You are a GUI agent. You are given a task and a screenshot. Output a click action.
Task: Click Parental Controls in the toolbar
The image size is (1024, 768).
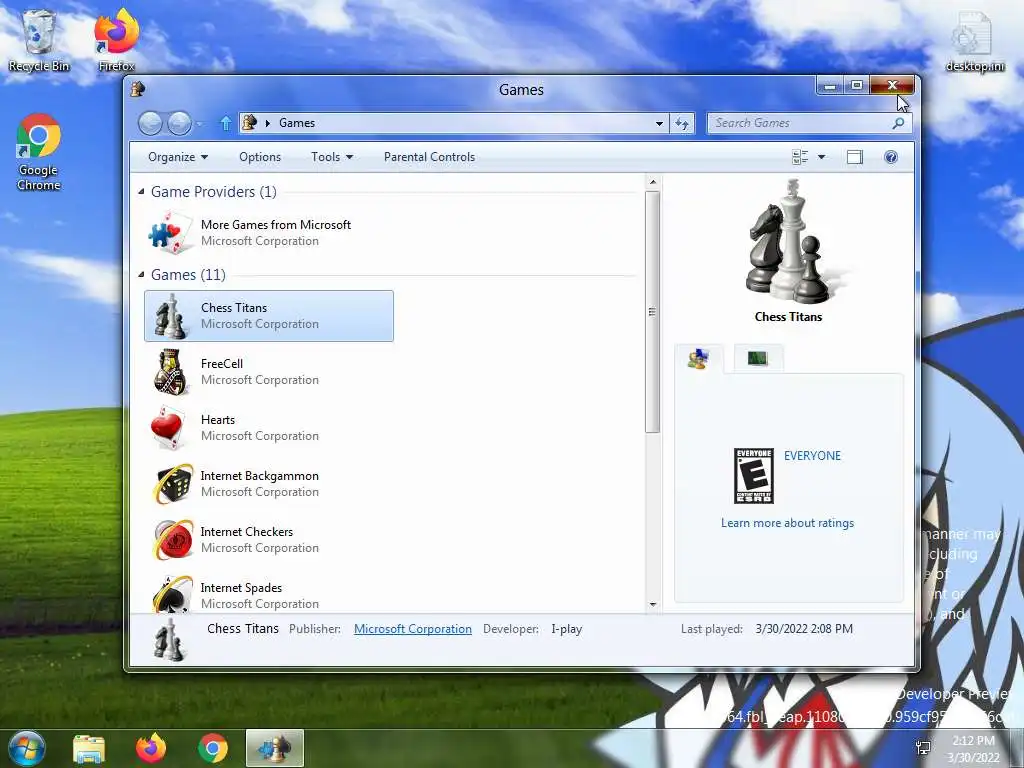429,157
